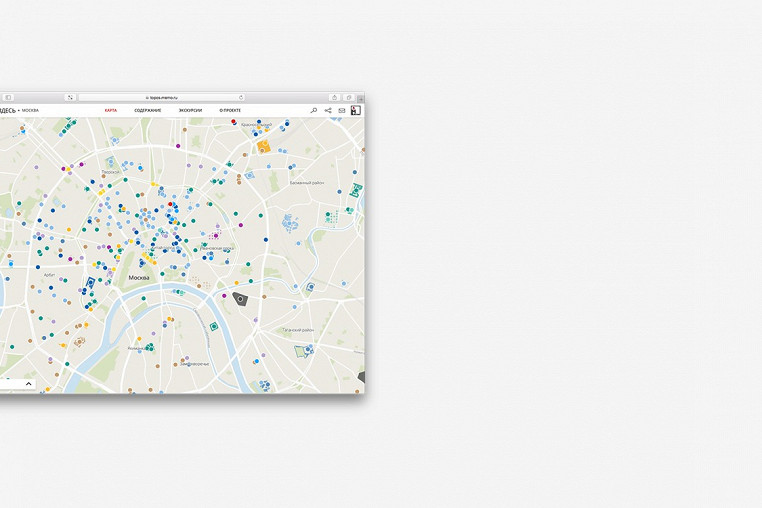Click the logo icon at header right
Image resolution: width=762 pixels, height=508 pixels.
point(355,111)
